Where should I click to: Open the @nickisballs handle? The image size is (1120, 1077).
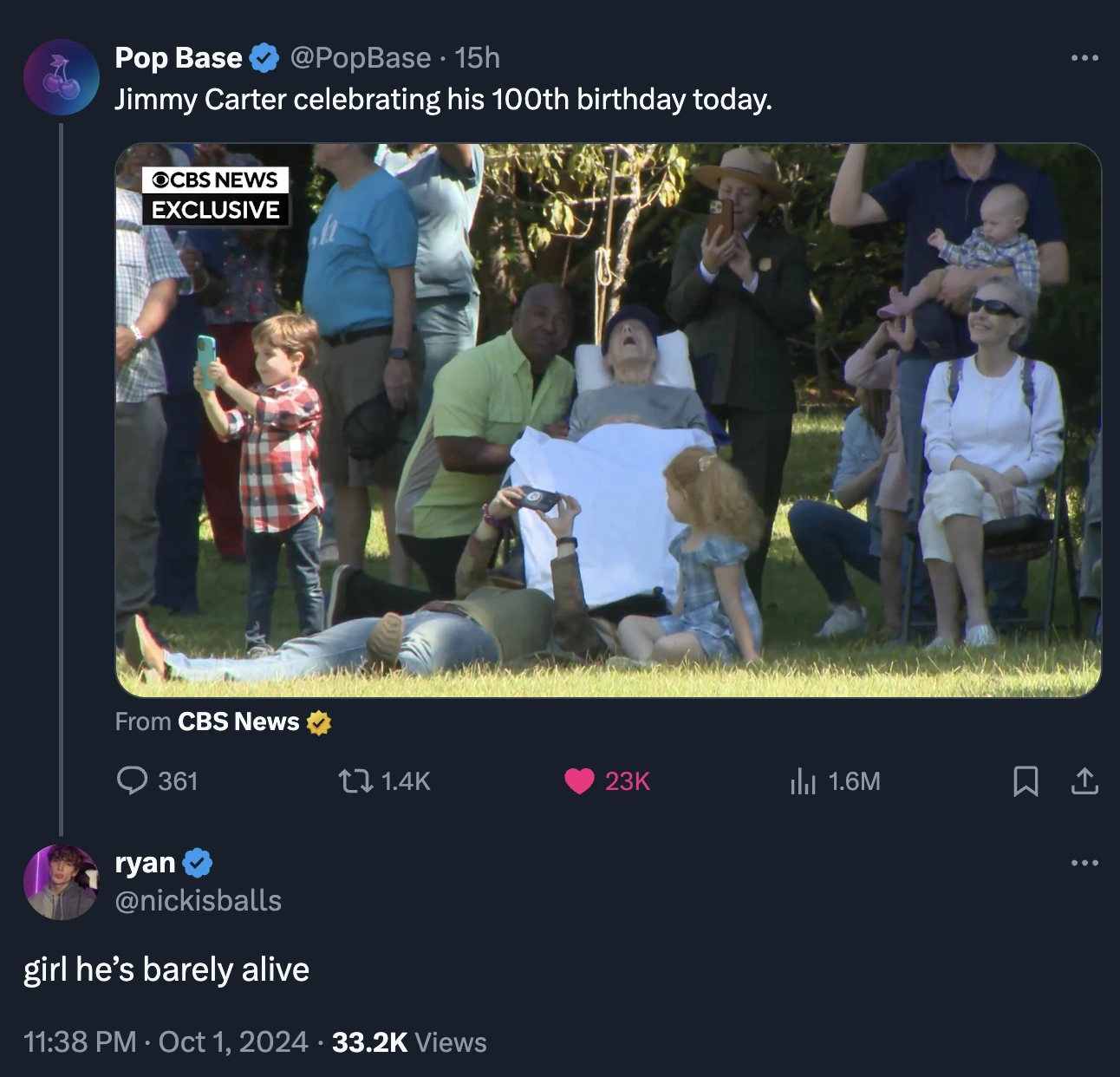pos(199,901)
